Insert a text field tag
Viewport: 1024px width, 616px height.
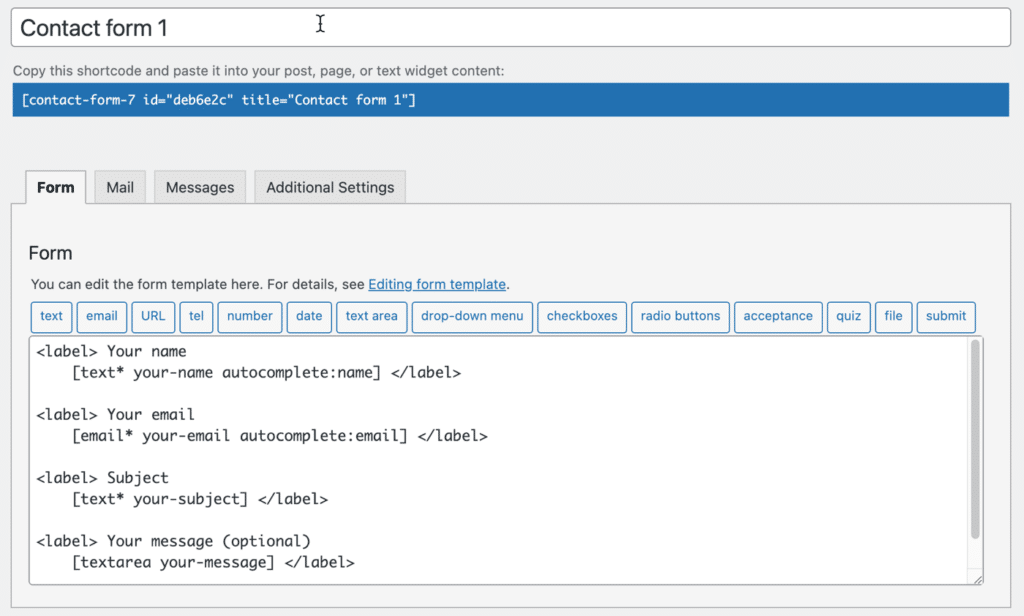click(51, 316)
